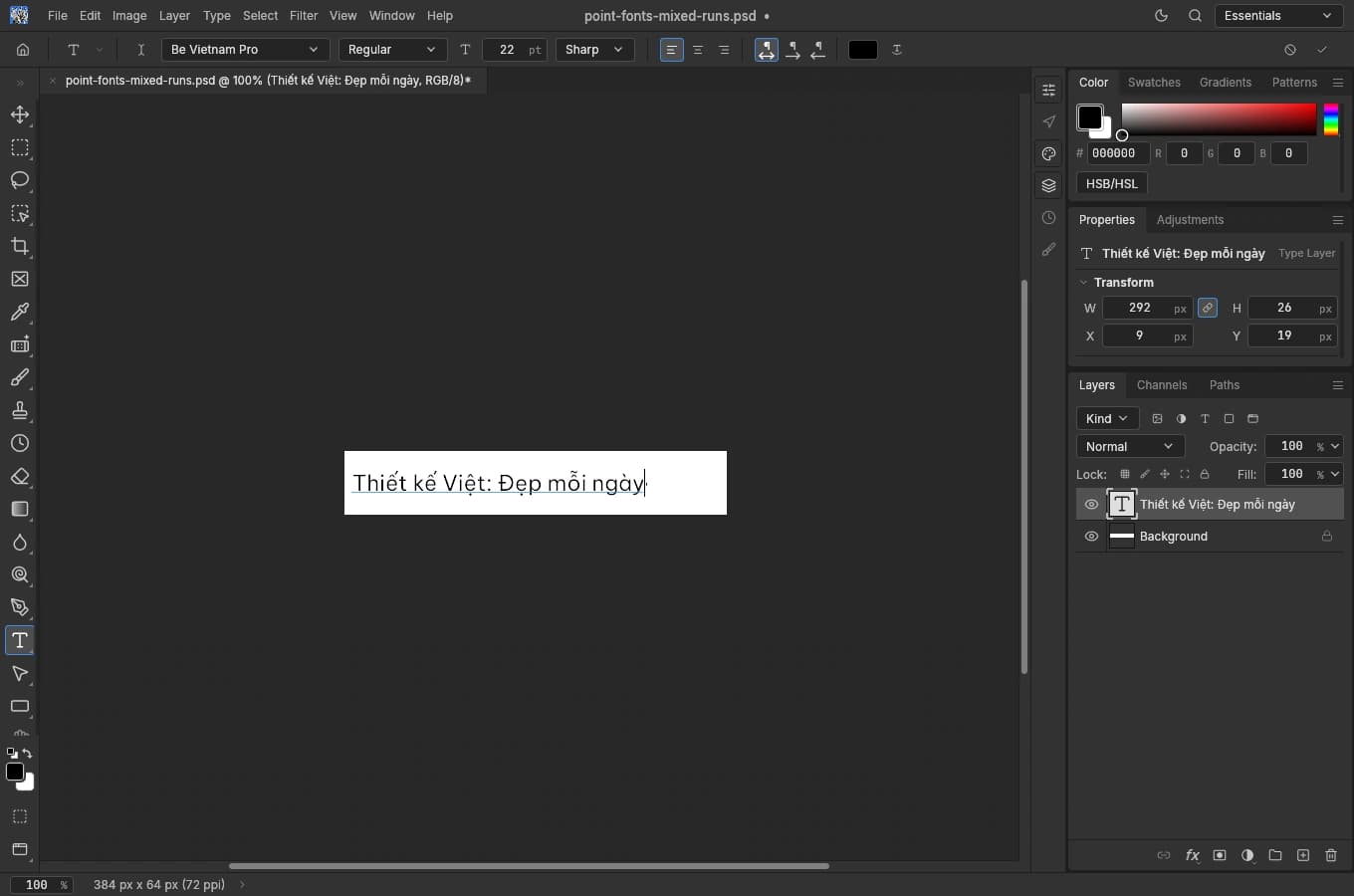1354x896 pixels.
Task: Select the Rectangular Marquee tool
Action: pos(20,147)
